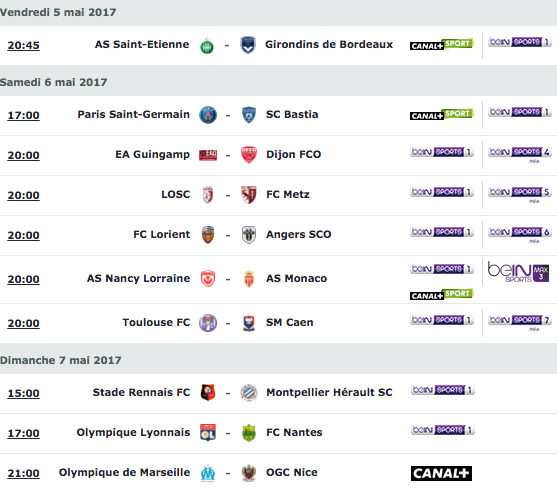Viewport: 557px width, 488px height.
Task: Click the Girondins de Bordeaux crest
Action: 248,45
